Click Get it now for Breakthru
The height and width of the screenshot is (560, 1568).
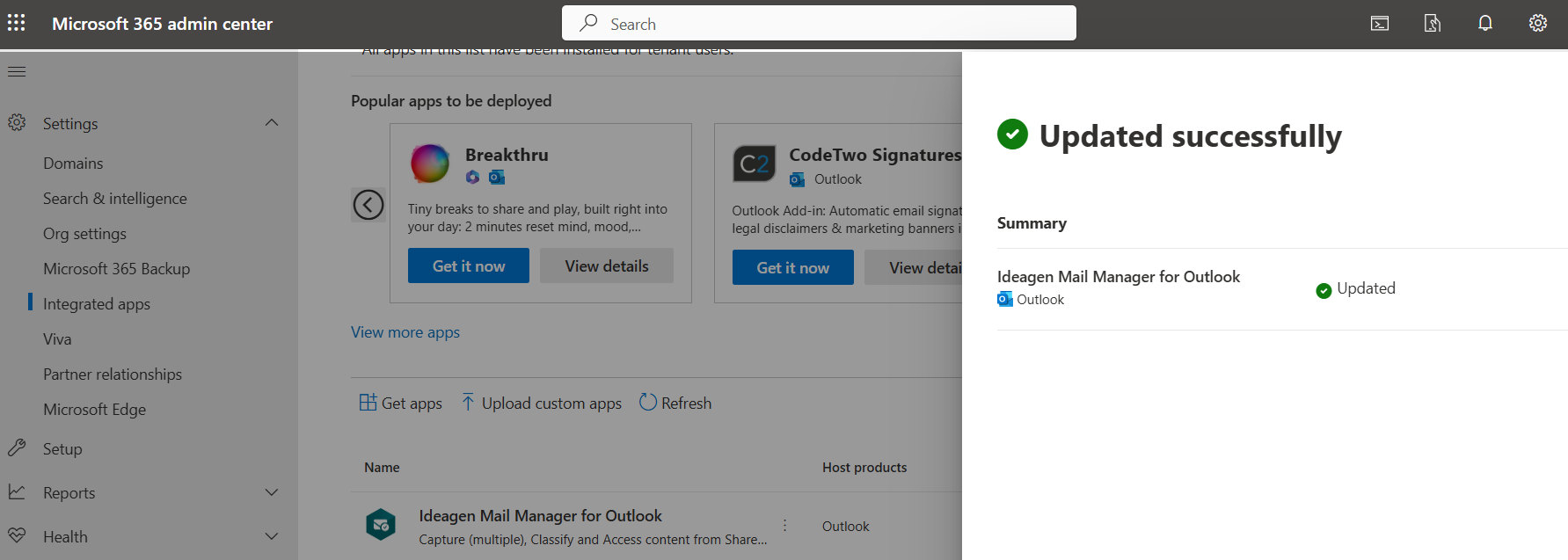tap(468, 265)
